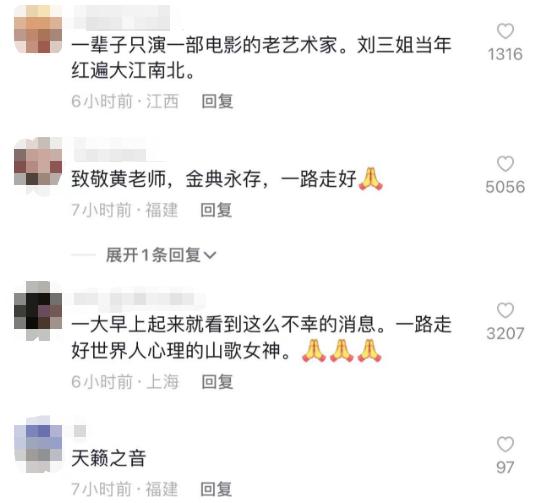
Task: Open avatar of 致敬黄老师 commenter
Action: (x=38, y=161)
